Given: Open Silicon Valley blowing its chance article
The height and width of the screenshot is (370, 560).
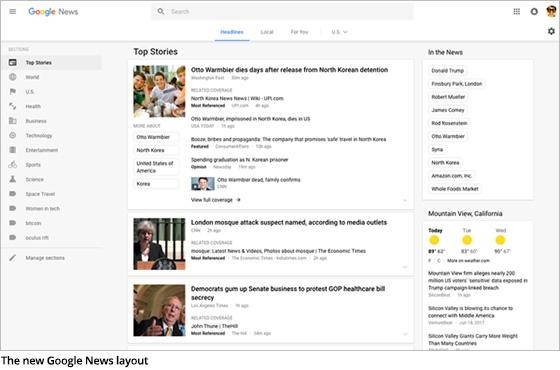Looking at the screenshot, I should pos(470,312).
